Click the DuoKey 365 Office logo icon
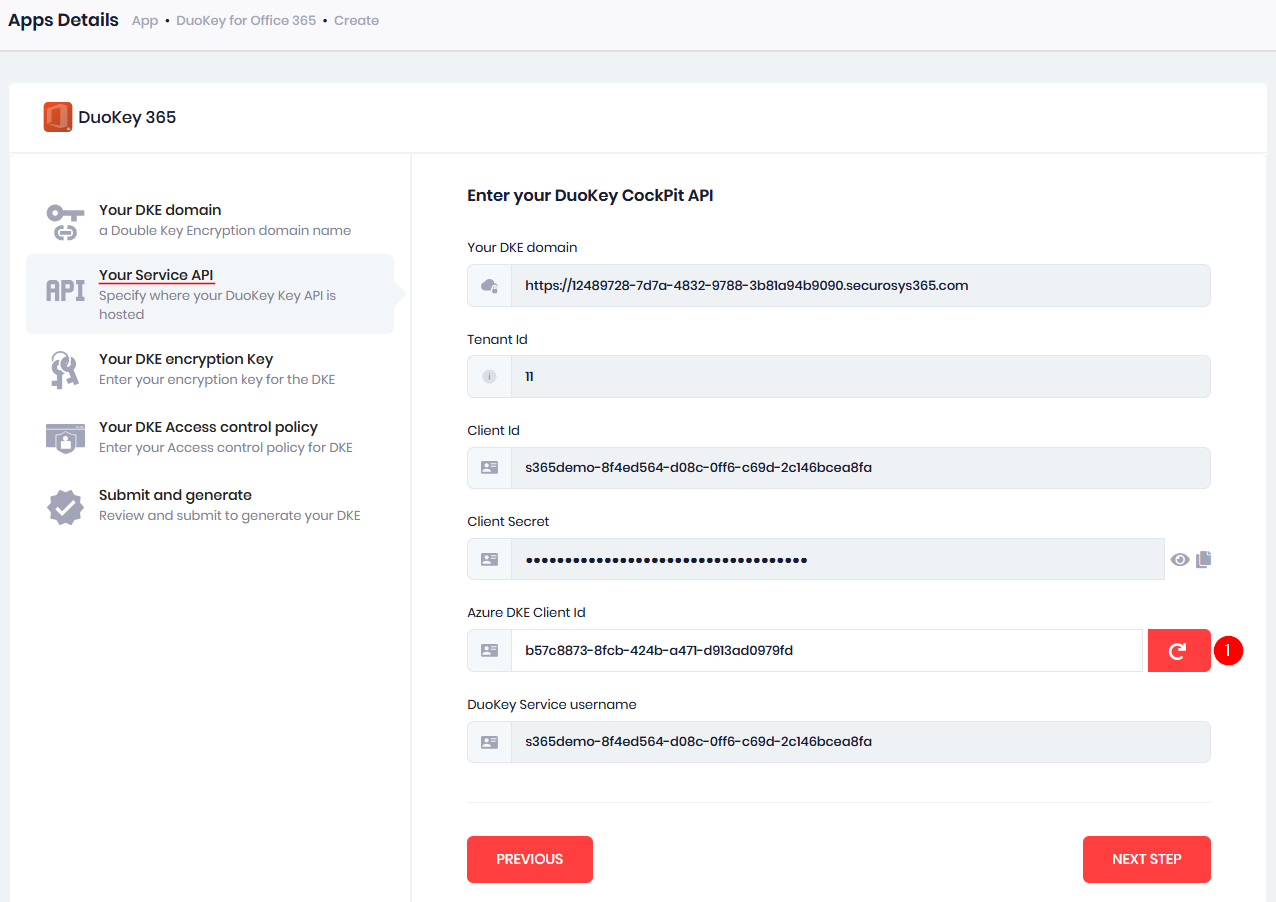 click(58, 117)
